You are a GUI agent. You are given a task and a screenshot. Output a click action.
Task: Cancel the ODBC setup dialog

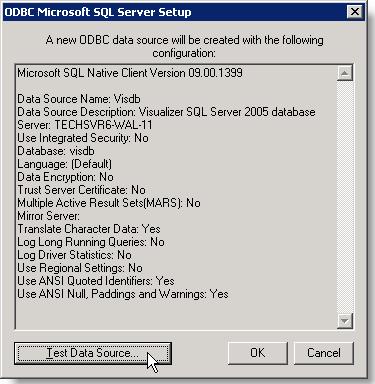click(x=324, y=353)
